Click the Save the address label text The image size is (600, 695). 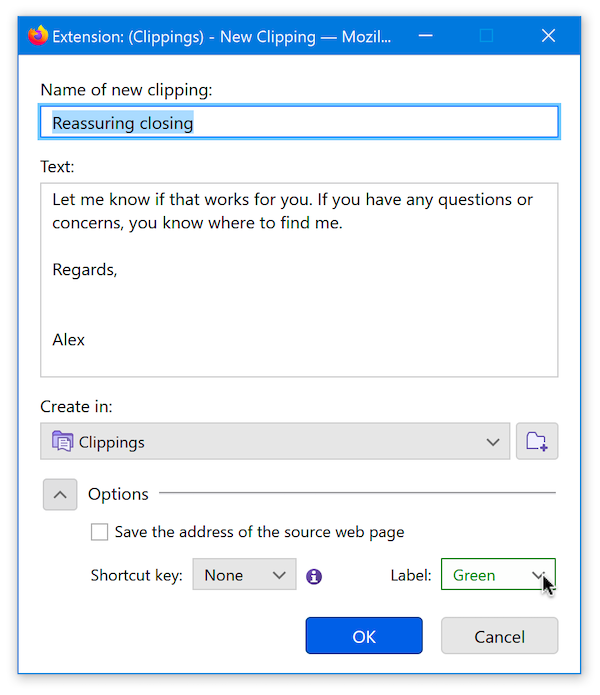coord(260,532)
